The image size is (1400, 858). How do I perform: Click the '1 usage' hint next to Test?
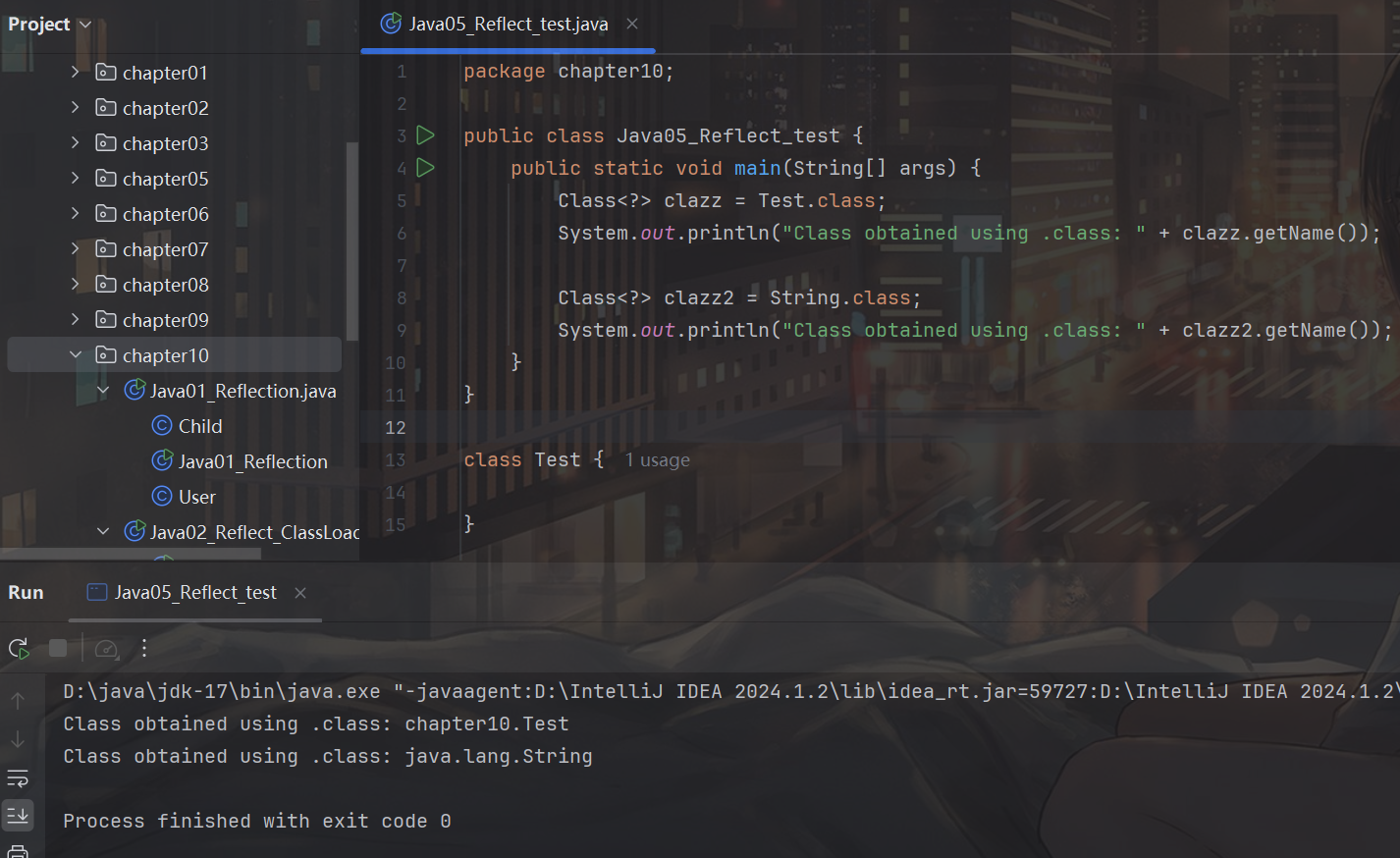(x=657, y=460)
